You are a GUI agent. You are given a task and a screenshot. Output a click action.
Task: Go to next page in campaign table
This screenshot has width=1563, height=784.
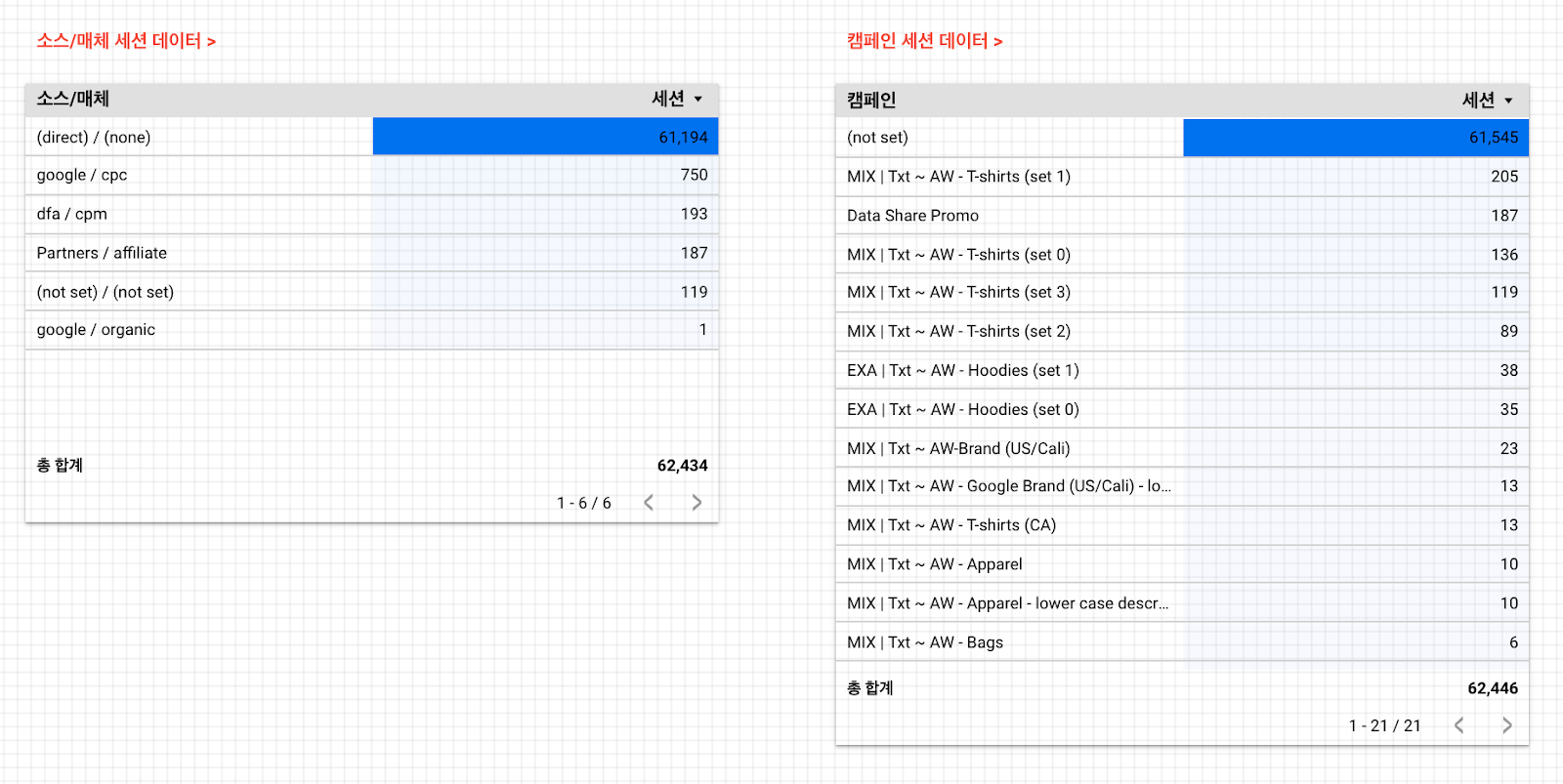(x=1507, y=725)
